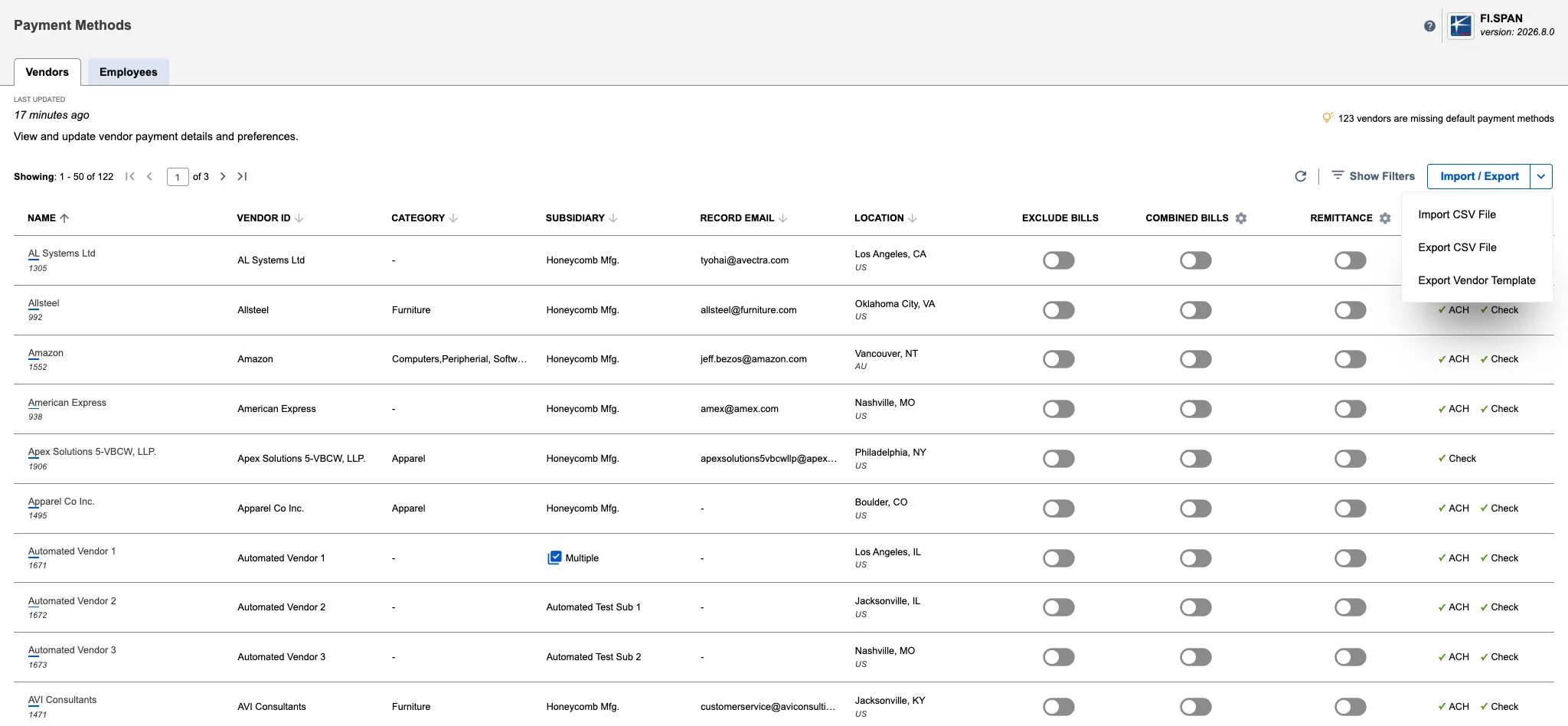Show Filters for the vendor table
Image resolution: width=1568 pixels, height=726 pixels.
[1373, 176]
